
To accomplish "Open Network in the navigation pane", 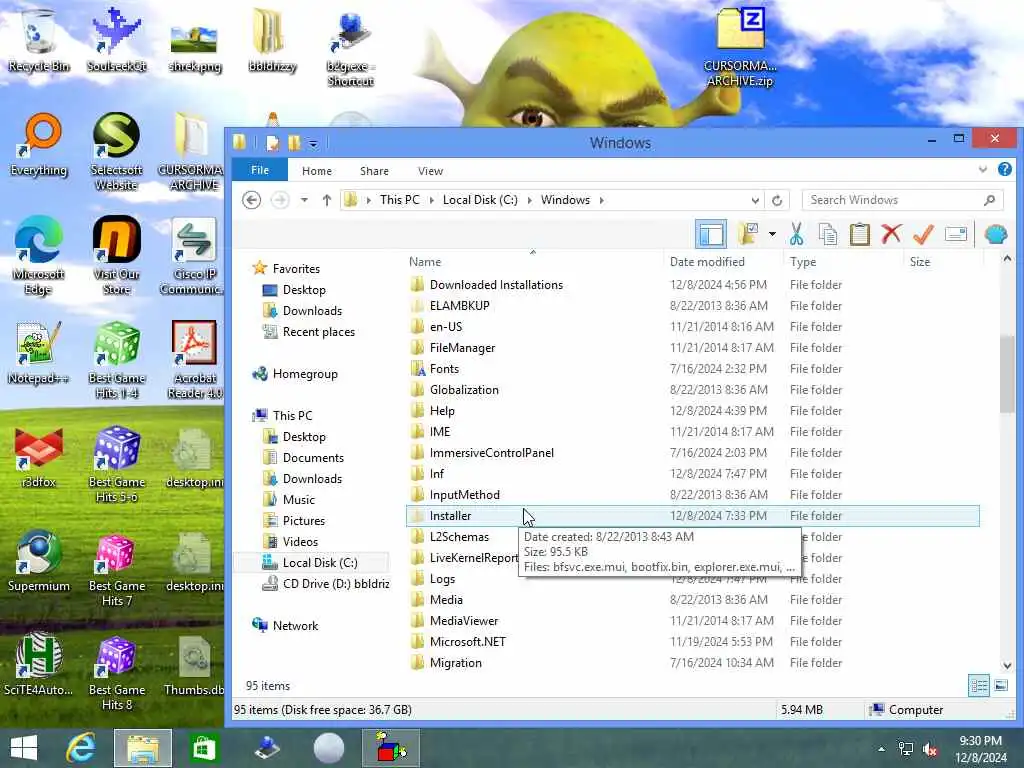I will tap(295, 626).
